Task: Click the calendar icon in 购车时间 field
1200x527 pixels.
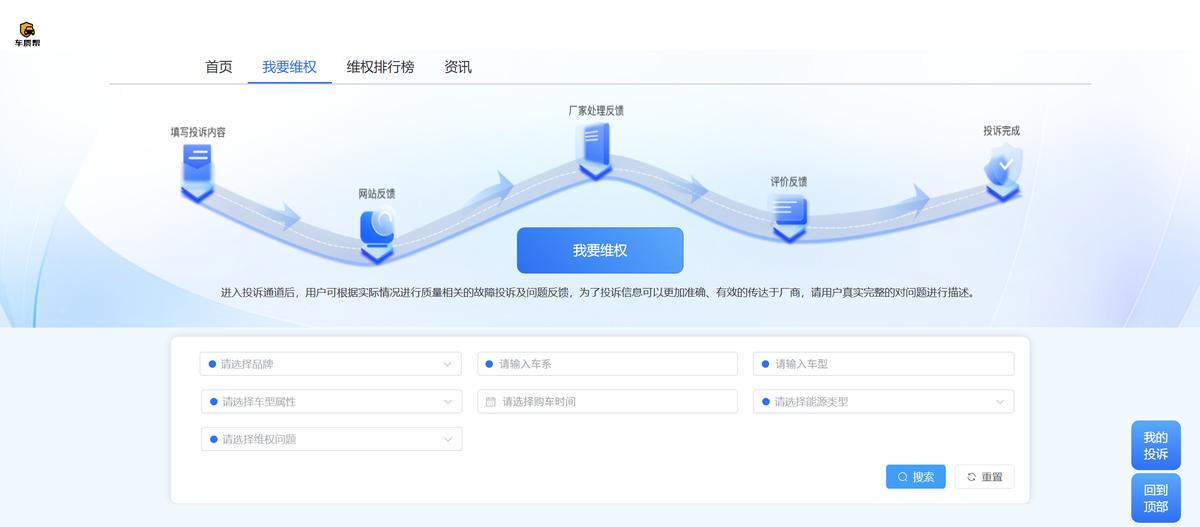Action: (x=490, y=402)
